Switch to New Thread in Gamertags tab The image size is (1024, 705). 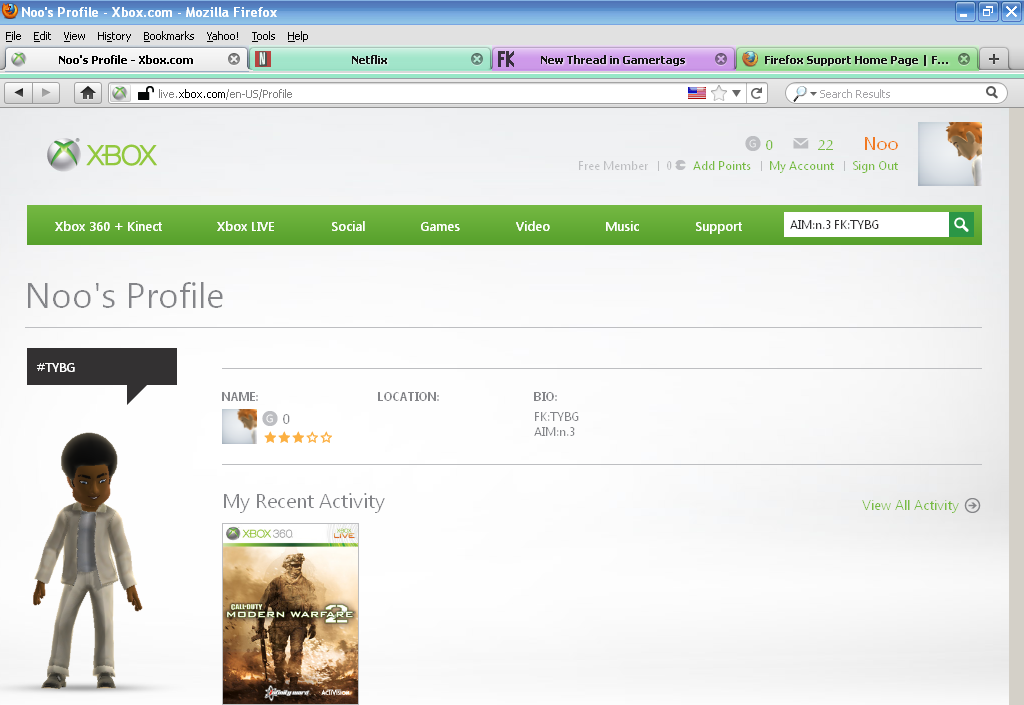click(613, 59)
